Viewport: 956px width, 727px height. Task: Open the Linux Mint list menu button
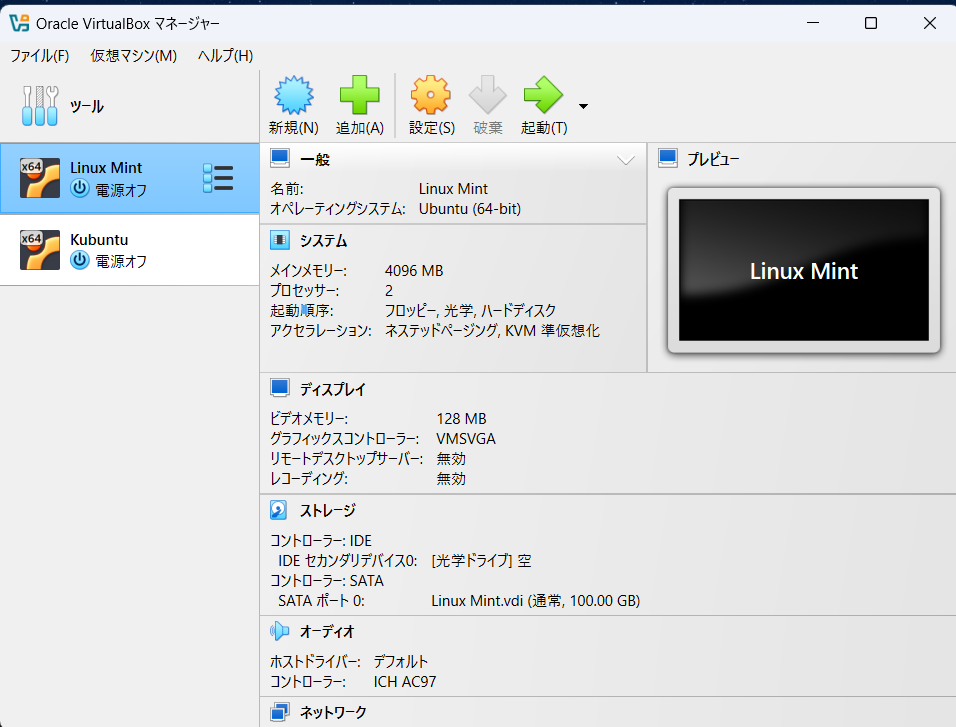point(217,177)
